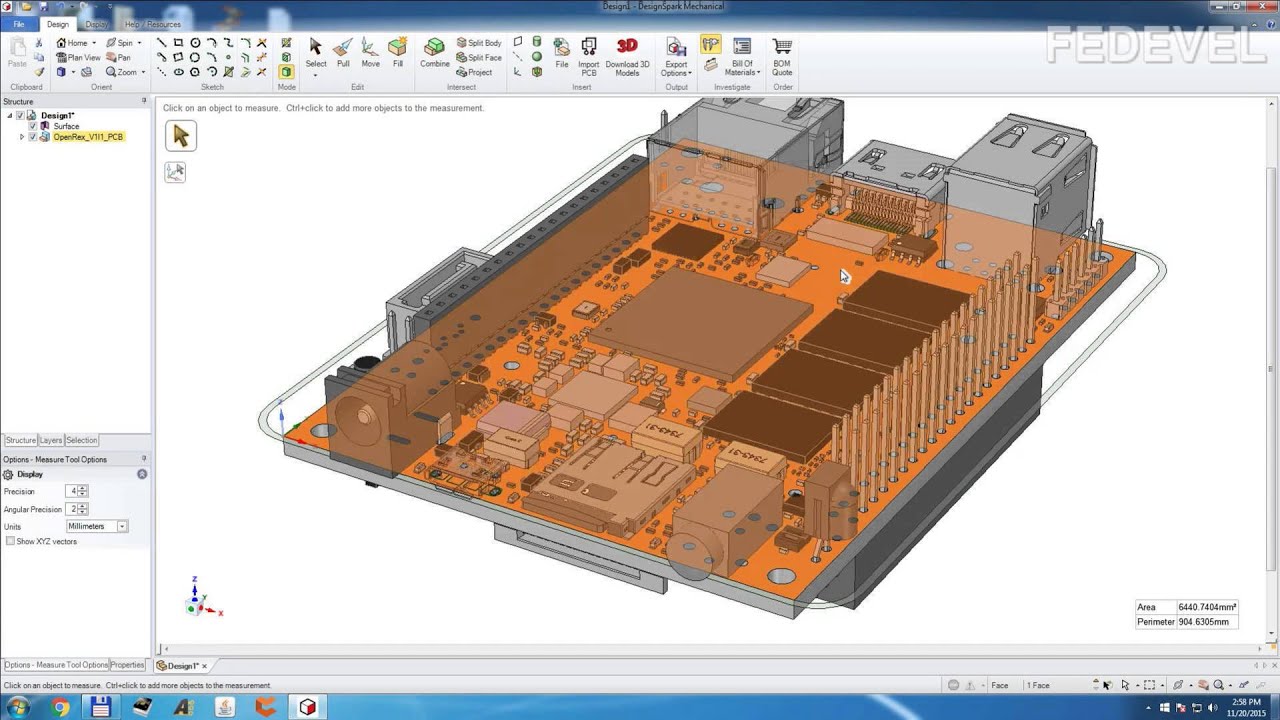
Task: Open Chrome from the taskbar
Action: point(60,707)
